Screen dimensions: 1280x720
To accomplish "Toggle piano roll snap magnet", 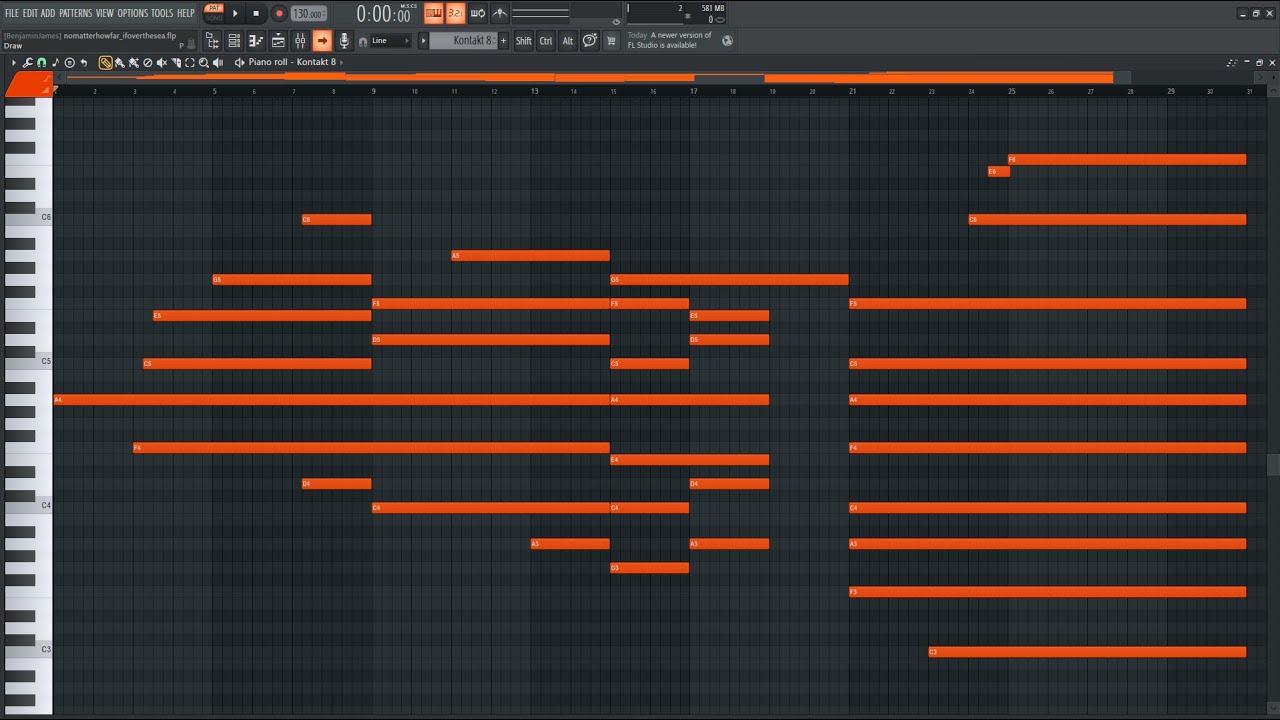I will [x=41, y=62].
